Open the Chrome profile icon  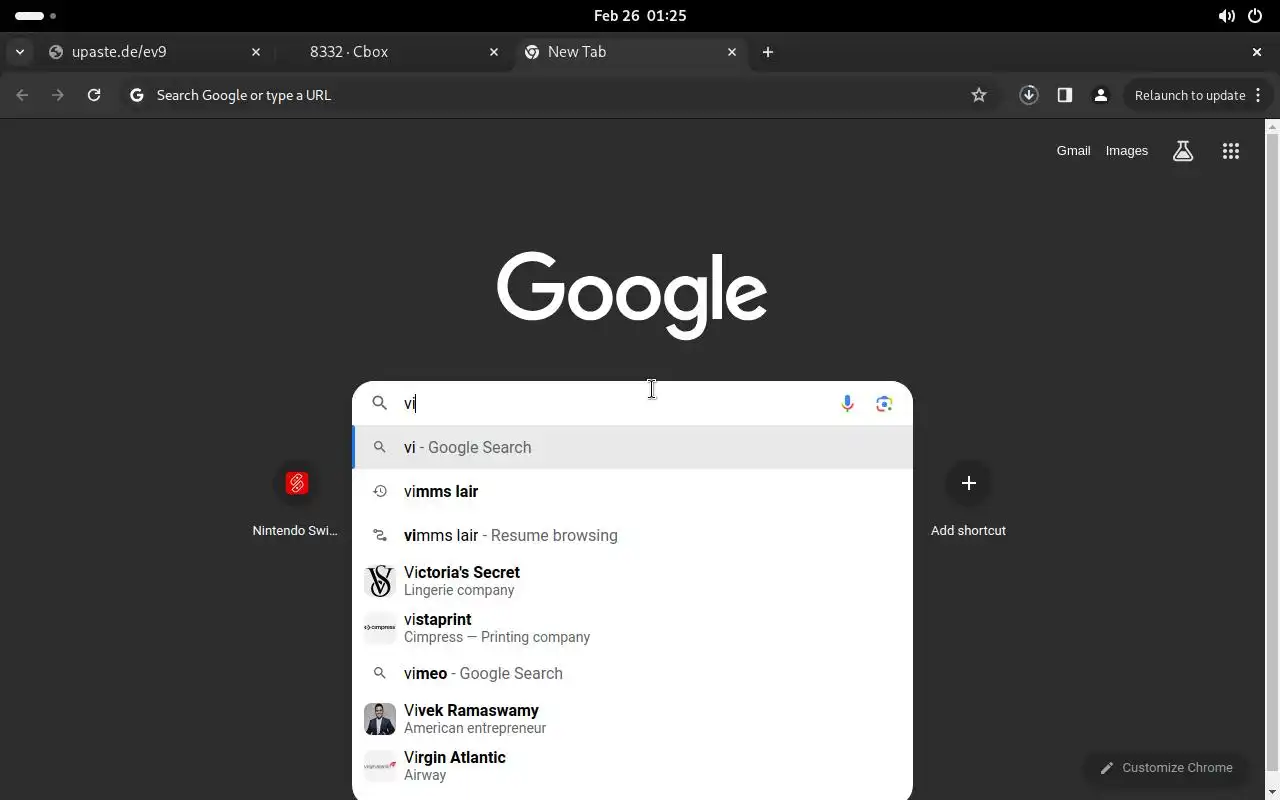point(1101,95)
